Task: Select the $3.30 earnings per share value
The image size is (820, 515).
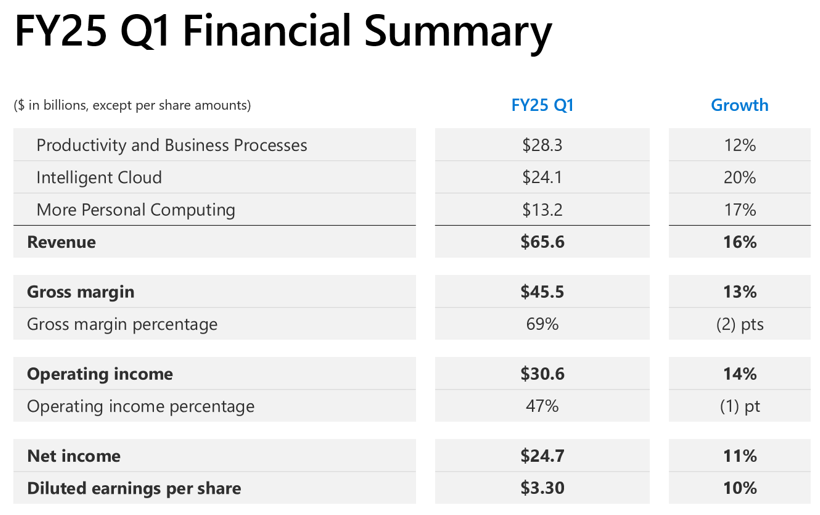Action: (x=542, y=488)
